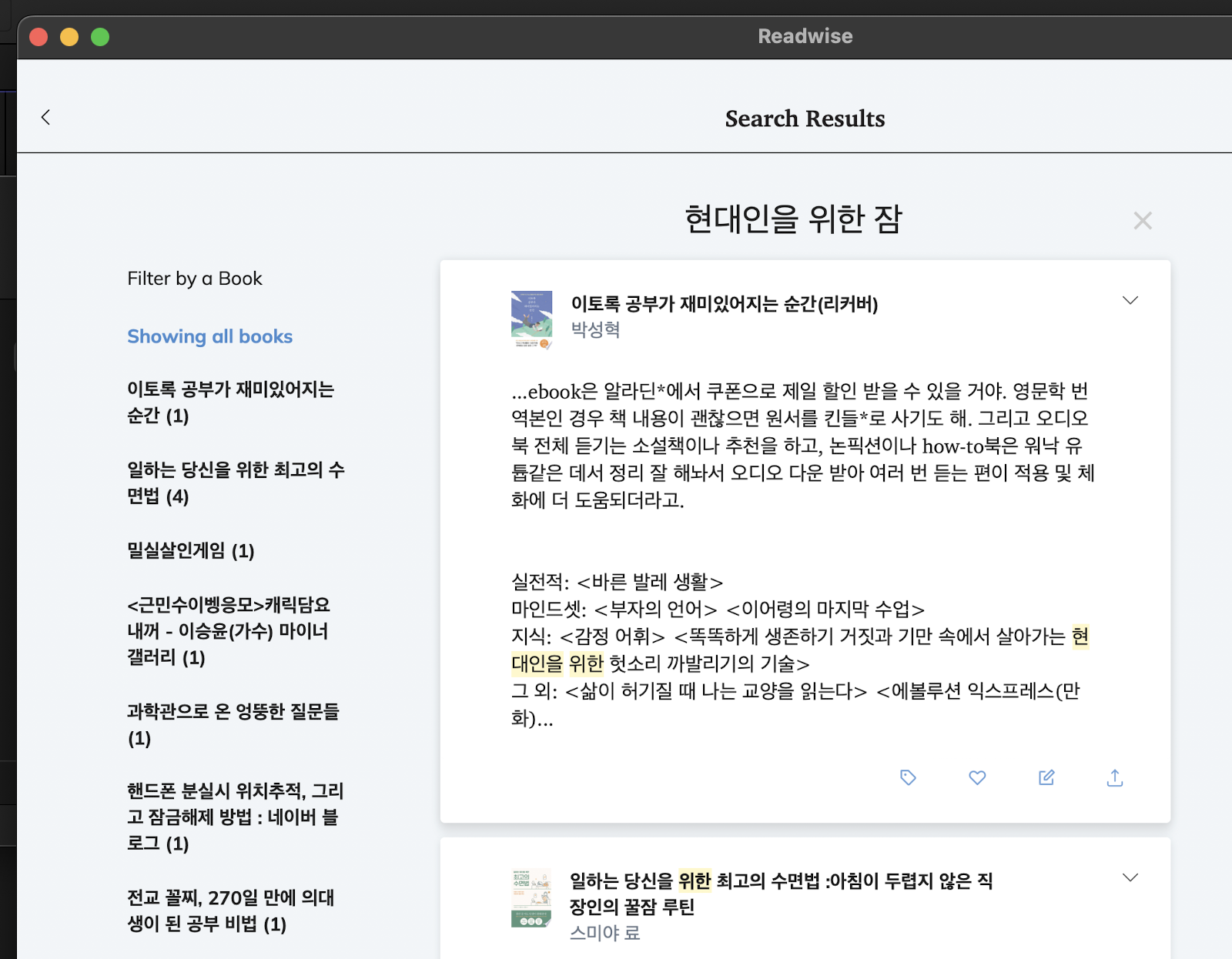The image size is (1232, 959).
Task: Click the Filter by a Book heading
Action: [195, 279]
